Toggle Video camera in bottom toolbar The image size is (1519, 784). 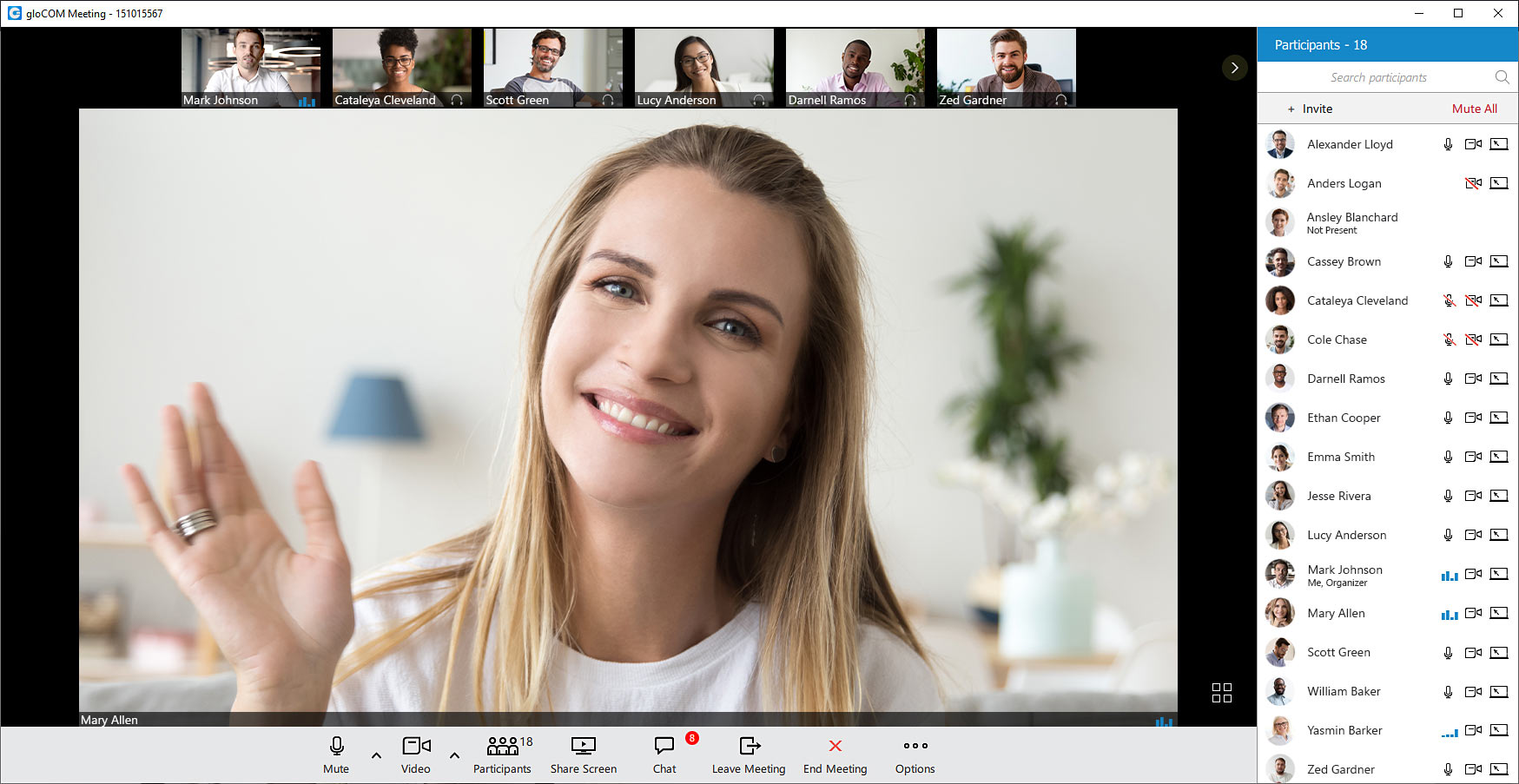pyautogui.click(x=416, y=746)
